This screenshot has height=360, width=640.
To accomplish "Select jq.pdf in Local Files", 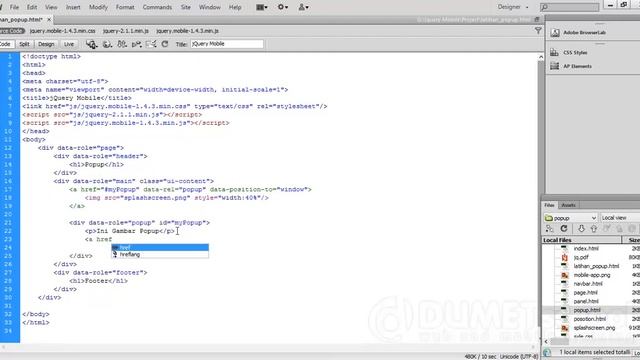I will click(581, 257).
